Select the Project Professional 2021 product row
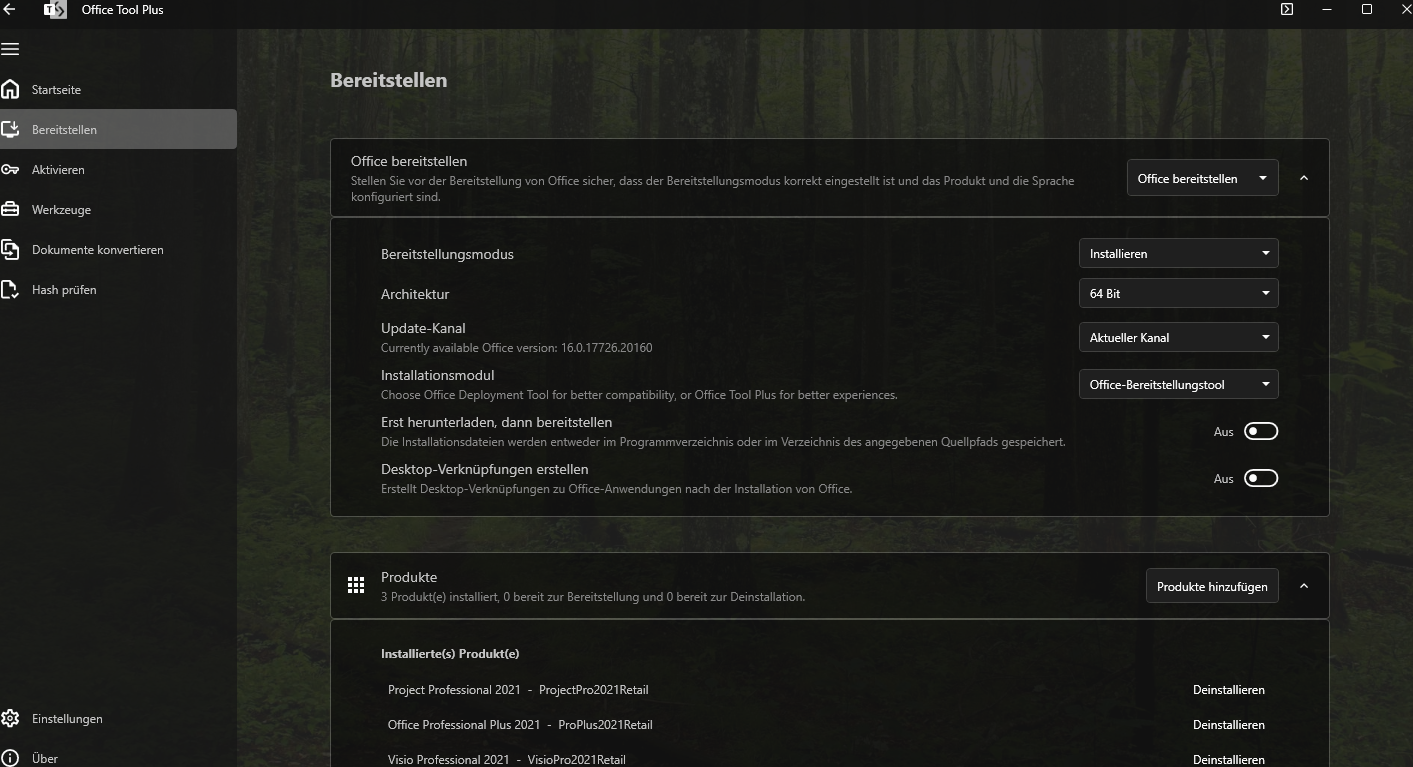The image size is (1413, 767). 829,690
